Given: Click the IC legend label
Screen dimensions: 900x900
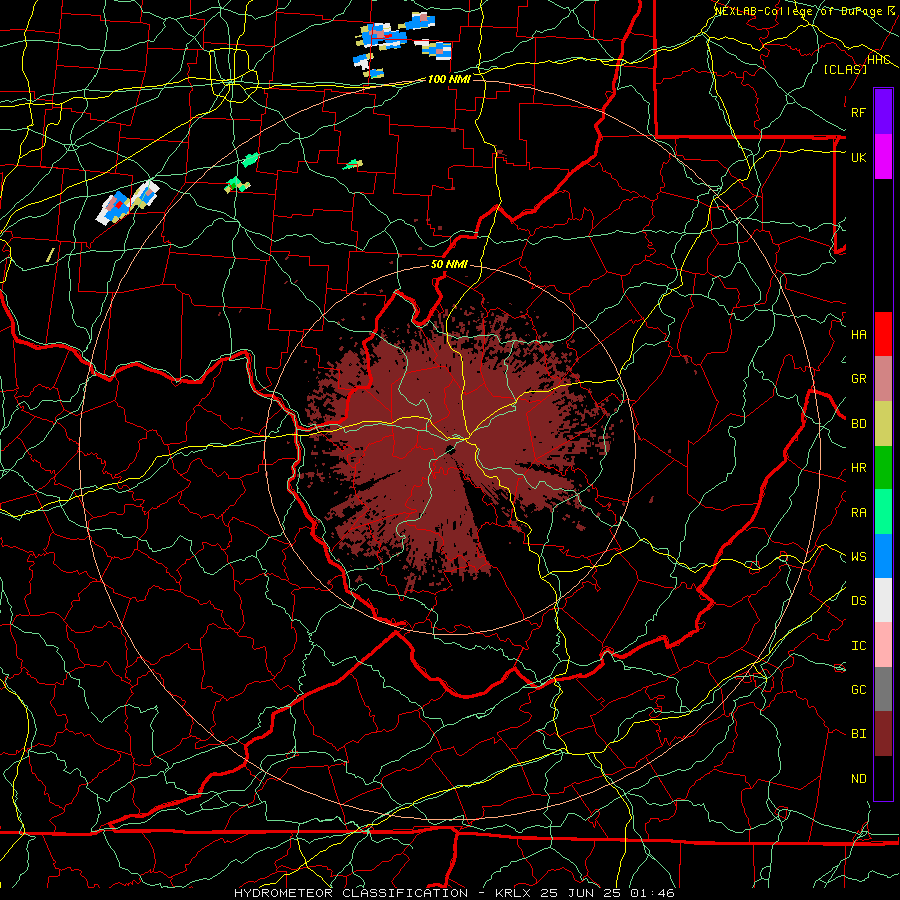Looking at the screenshot, I should click(858, 646).
